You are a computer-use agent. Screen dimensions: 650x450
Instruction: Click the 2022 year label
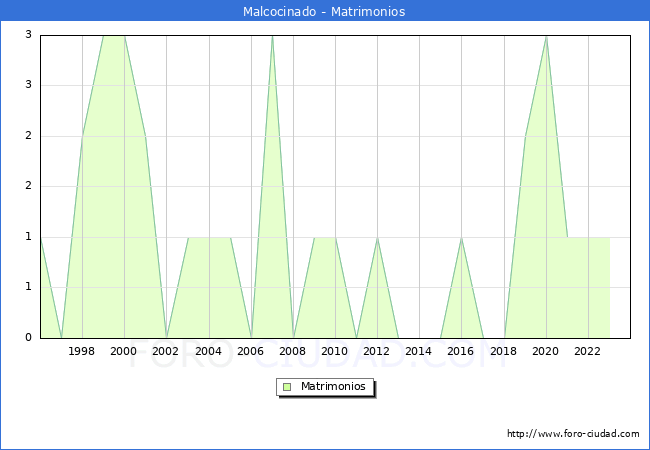pyautogui.click(x=588, y=351)
